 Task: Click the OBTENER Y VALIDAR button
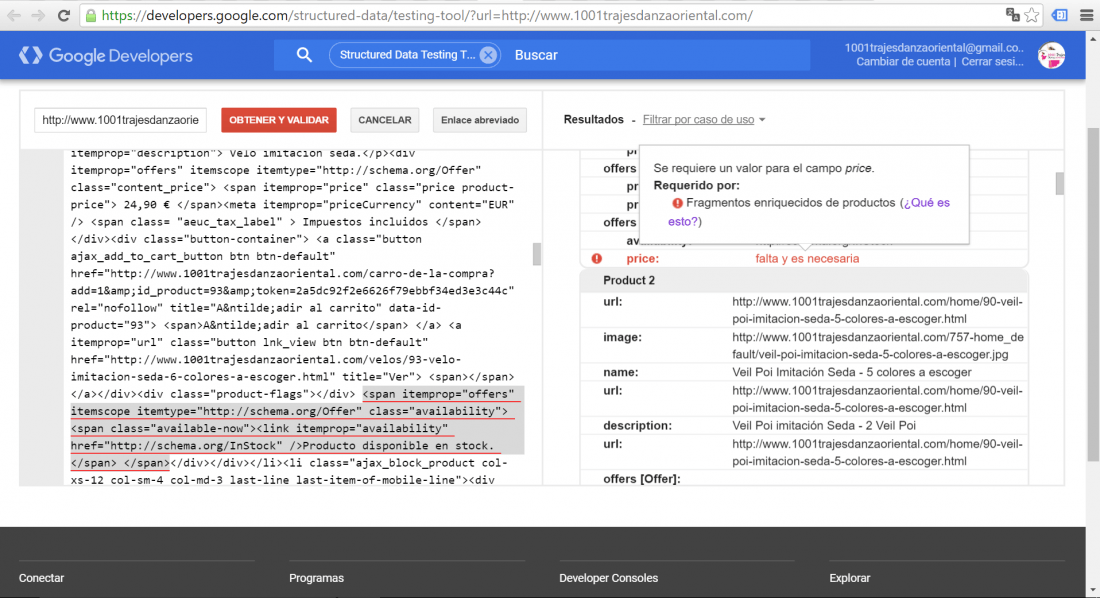pos(279,120)
